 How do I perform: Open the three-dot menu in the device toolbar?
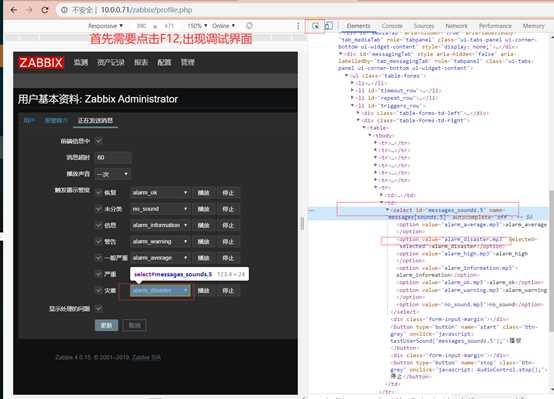coord(298,26)
